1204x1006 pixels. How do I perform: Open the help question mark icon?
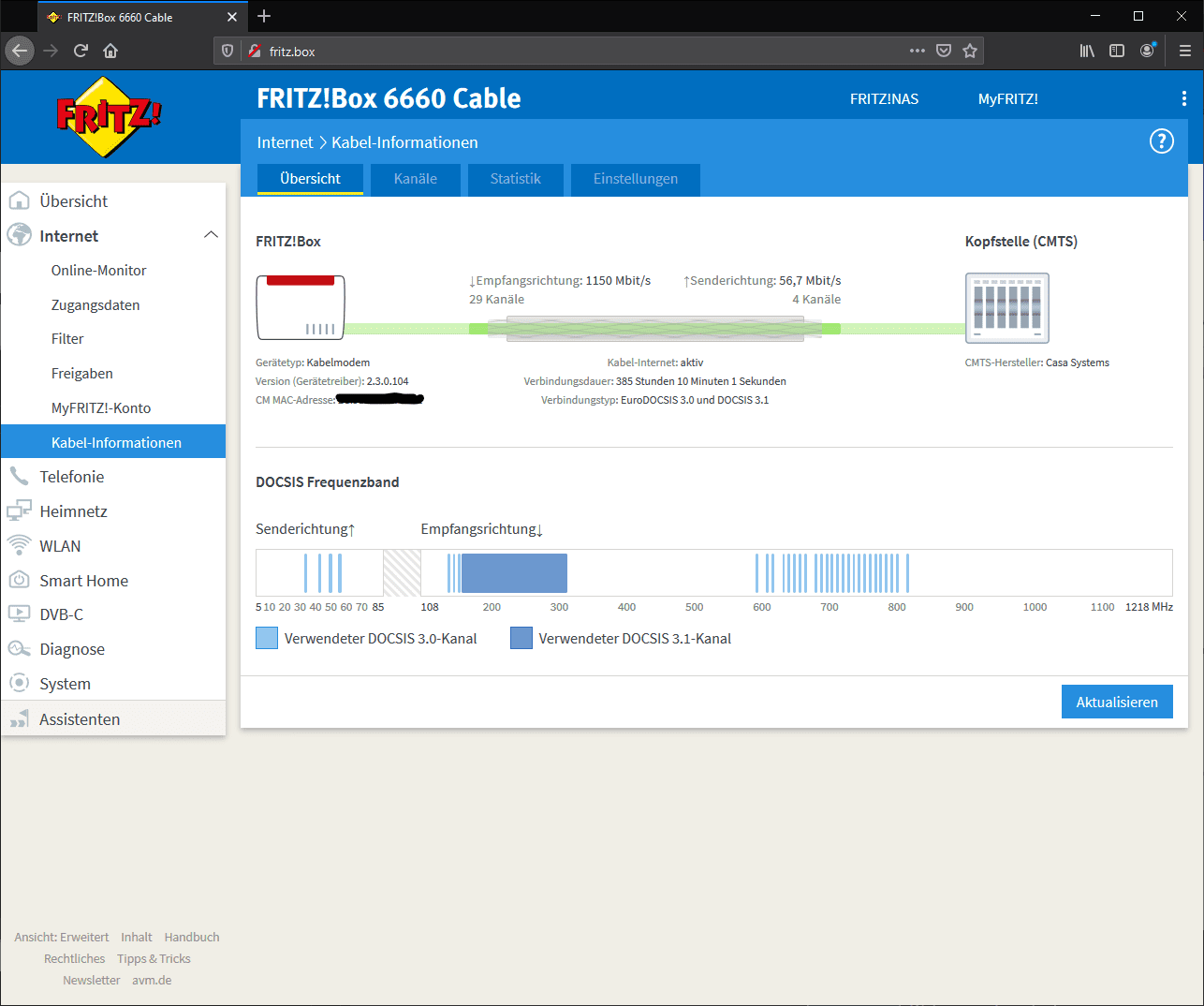[x=1161, y=141]
